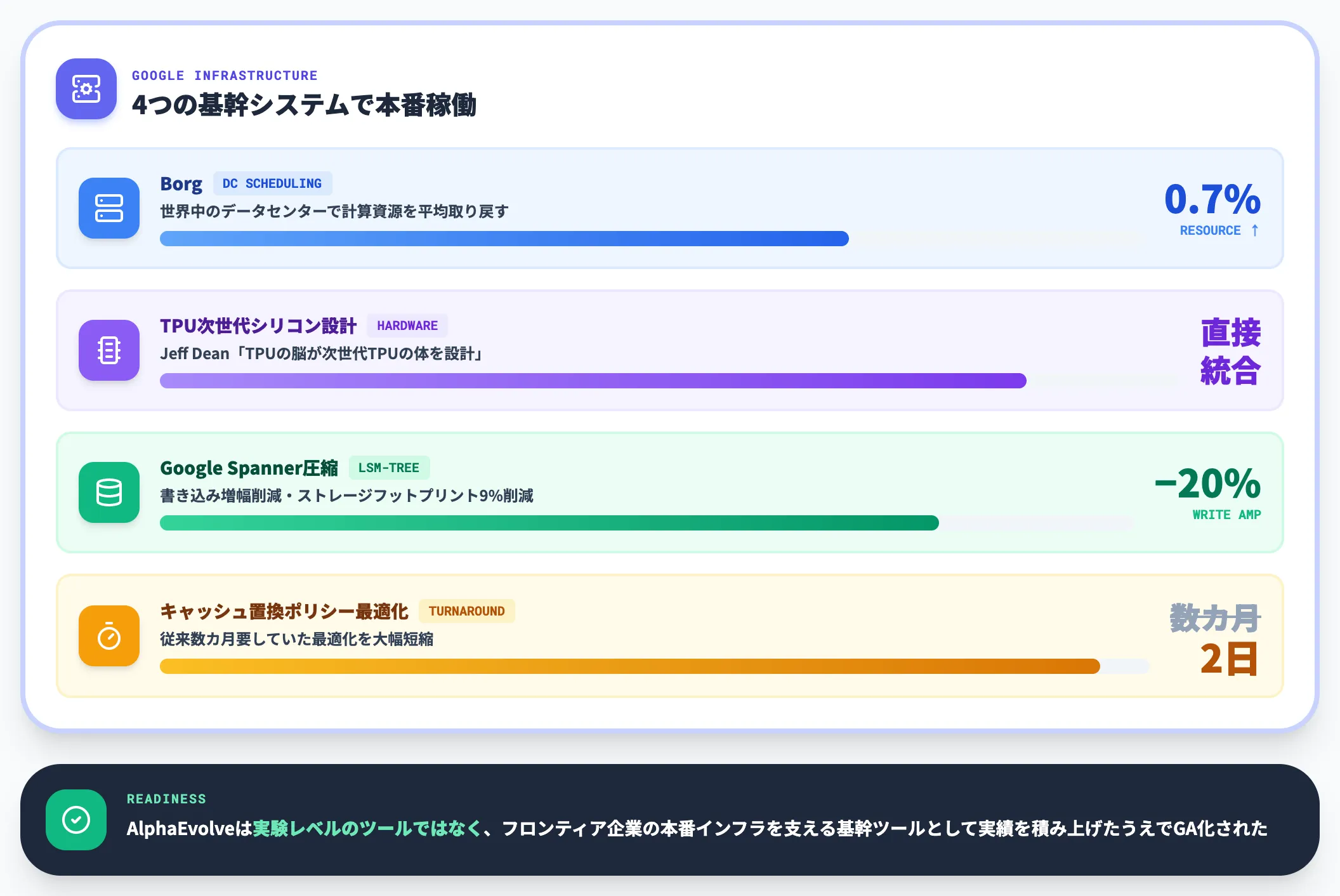
Task: Click the orange stopwatch icon
Action: [x=109, y=636]
